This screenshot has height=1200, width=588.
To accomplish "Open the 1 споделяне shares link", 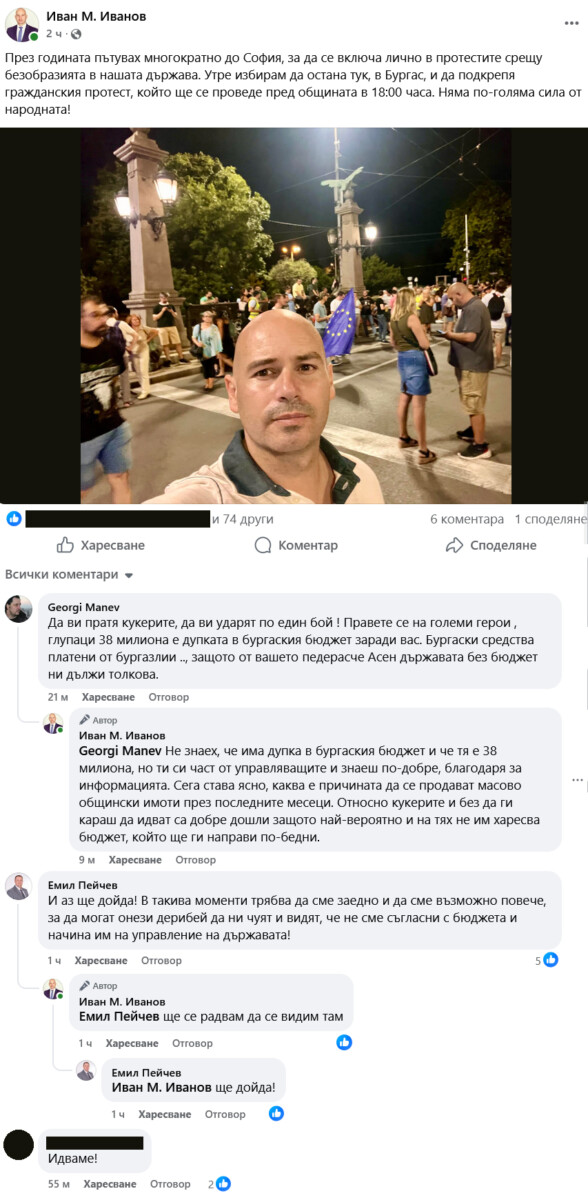I will pos(551,520).
